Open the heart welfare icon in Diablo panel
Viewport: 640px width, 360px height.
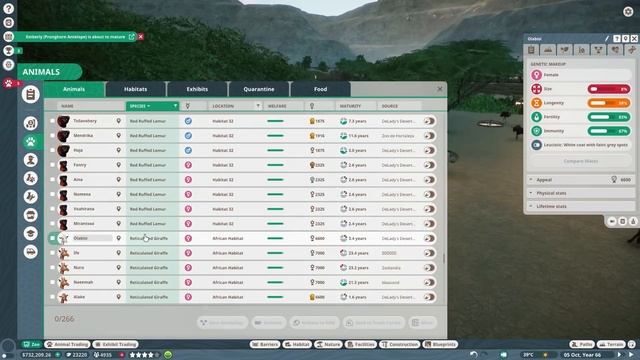pyautogui.click(x=616, y=50)
